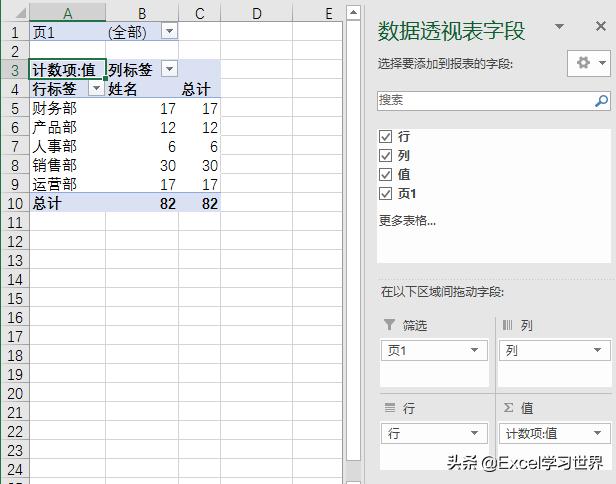
Task: Select column C header
Action: (200, 13)
